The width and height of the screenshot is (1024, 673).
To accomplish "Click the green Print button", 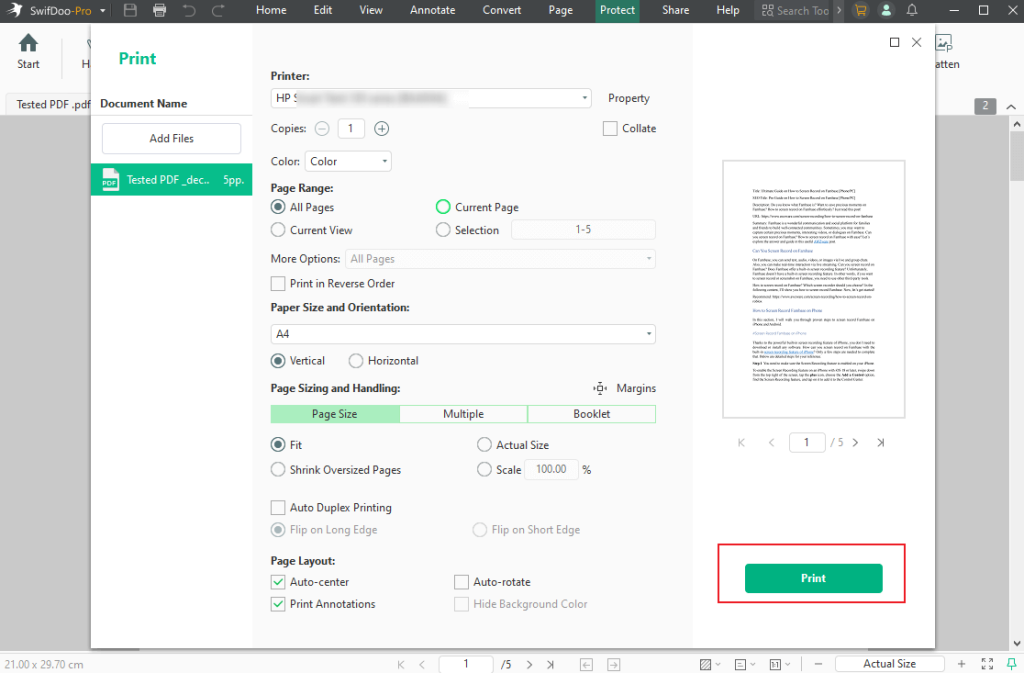I will click(812, 578).
